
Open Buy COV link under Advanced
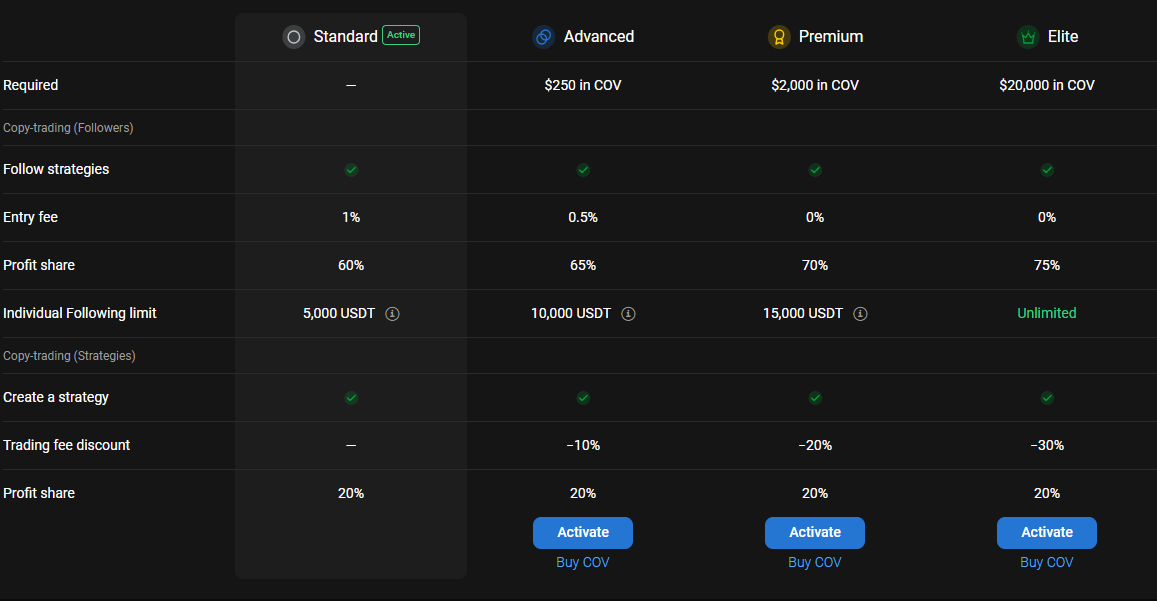[583, 562]
